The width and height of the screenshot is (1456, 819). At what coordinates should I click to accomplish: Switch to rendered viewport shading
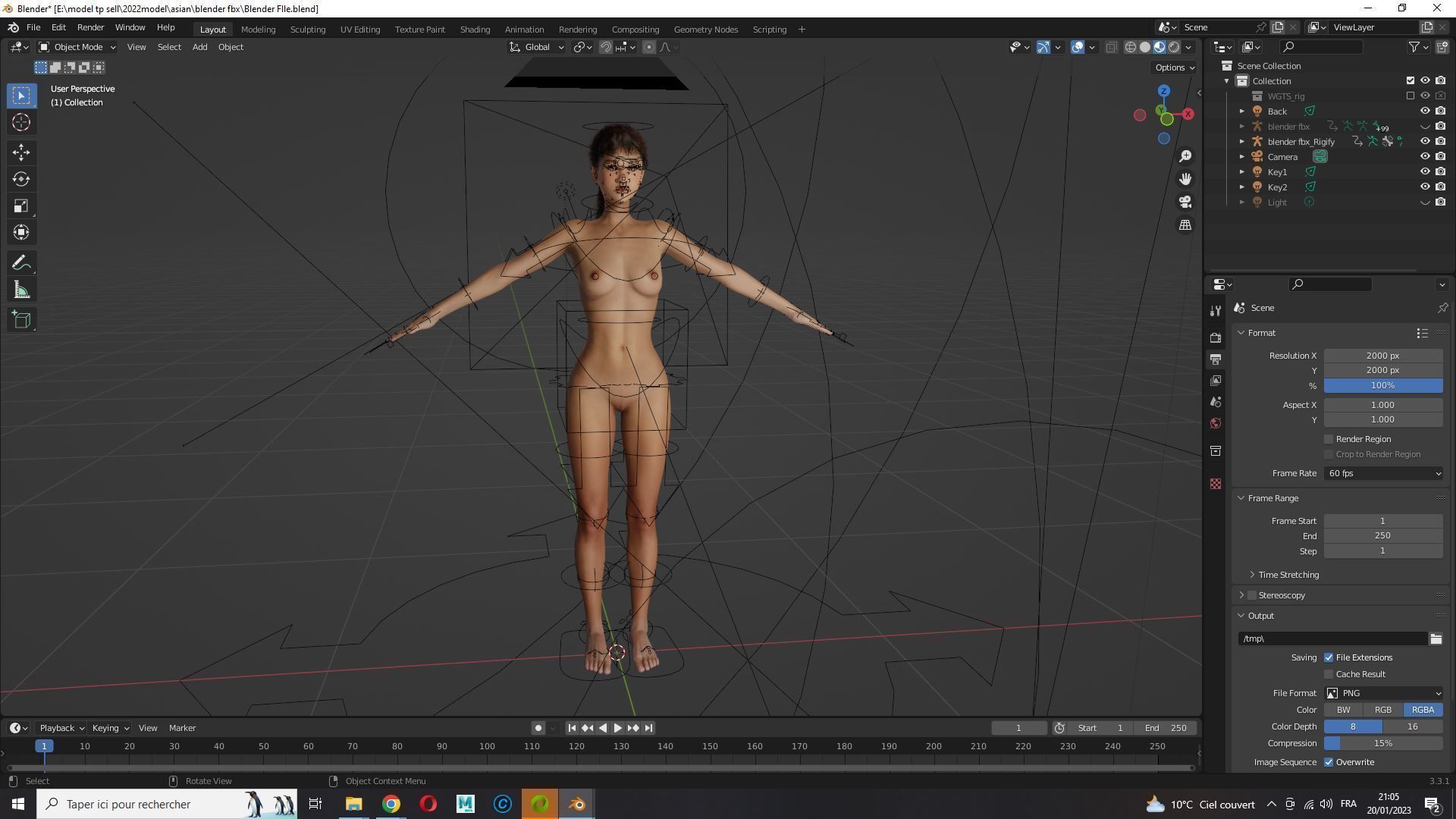point(1174,47)
